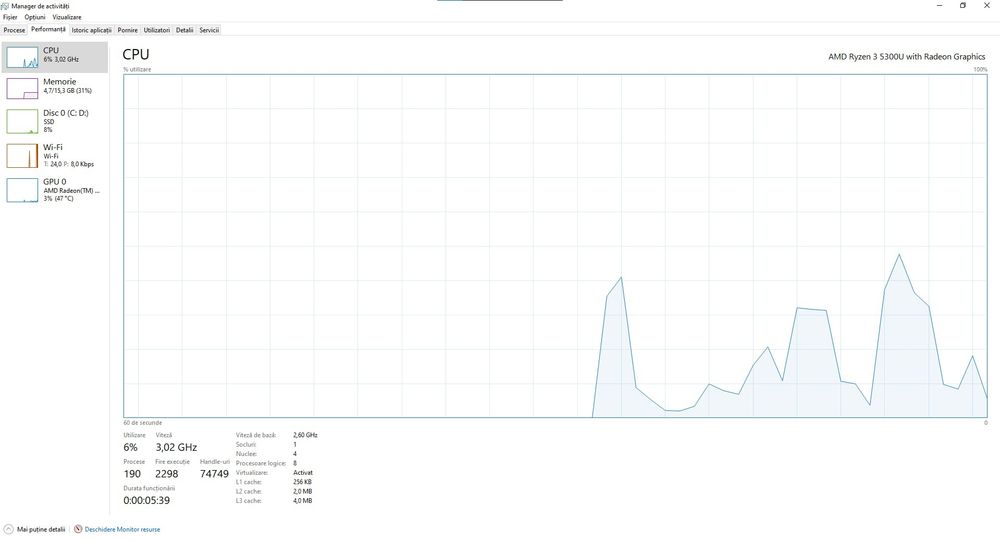Close the Manager de activități window
This screenshot has width=1000, height=542.
(x=987, y=6)
